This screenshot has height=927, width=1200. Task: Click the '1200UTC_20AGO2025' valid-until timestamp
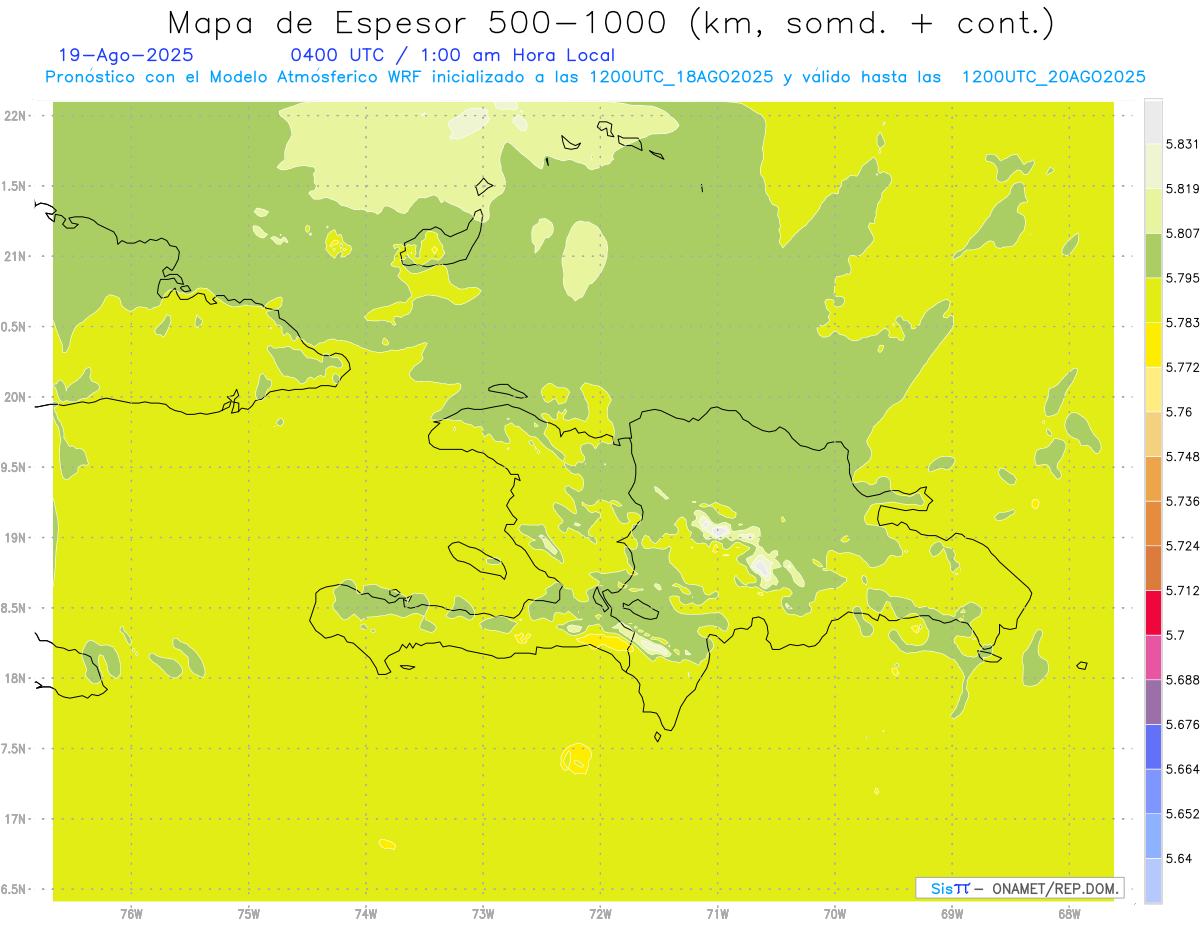1053,77
